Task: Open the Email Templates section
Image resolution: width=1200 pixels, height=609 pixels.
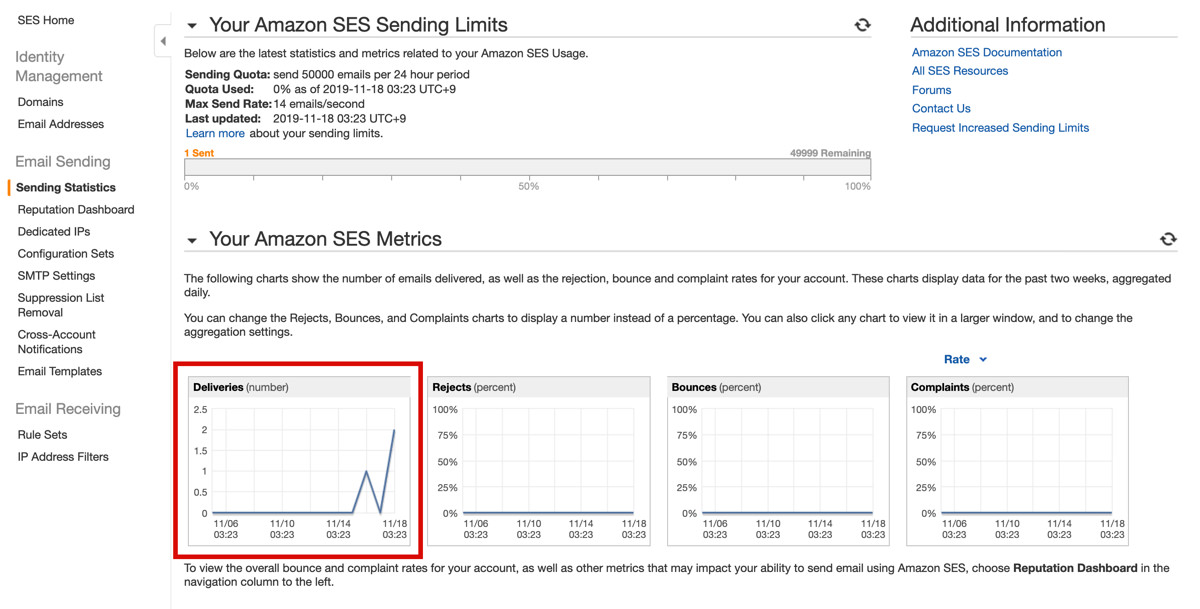Action: (60, 371)
